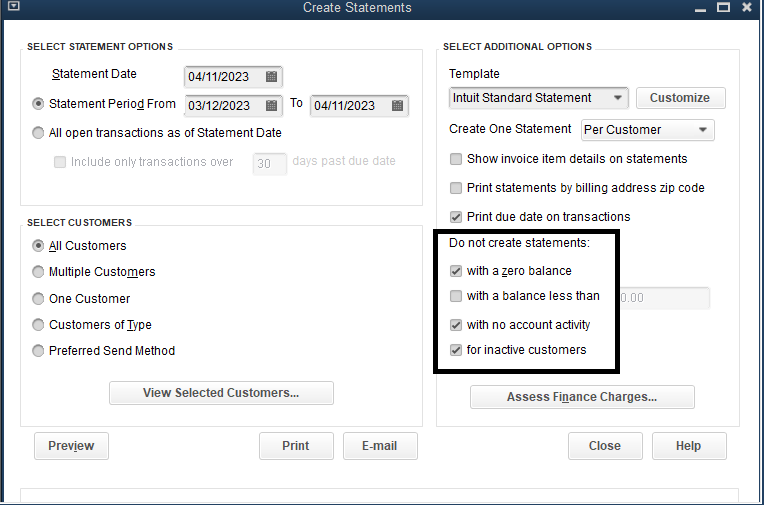Click the E-mail button
The height and width of the screenshot is (505, 766).
[x=380, y=446]
